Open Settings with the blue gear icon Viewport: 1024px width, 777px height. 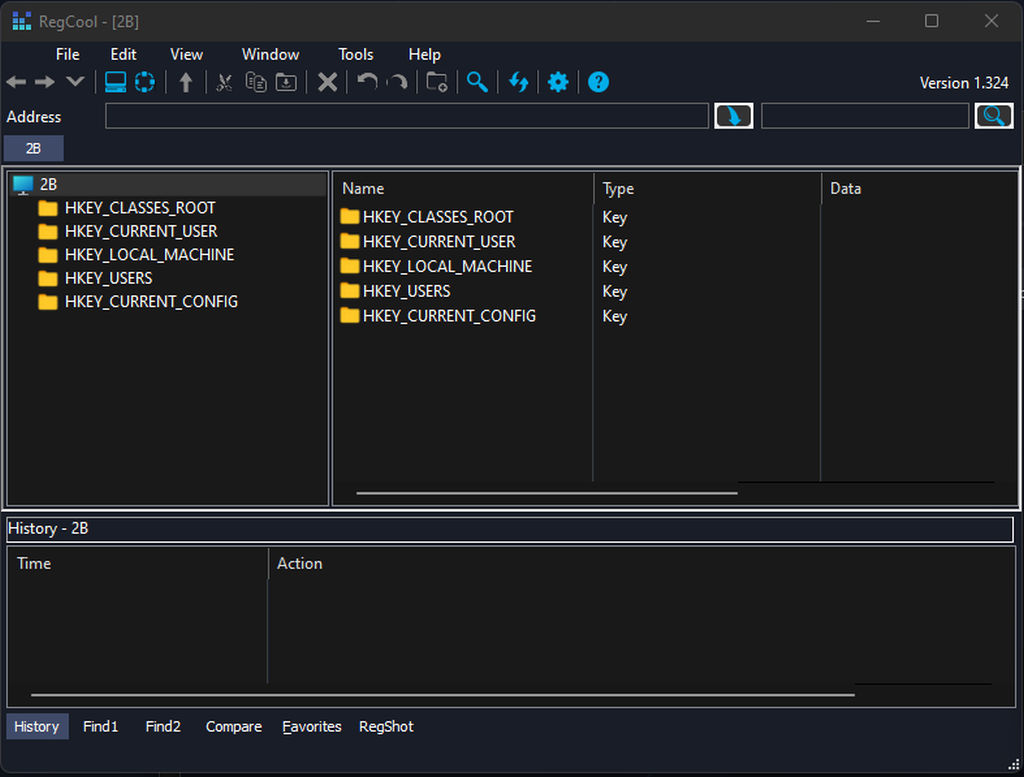pos(558,82)
